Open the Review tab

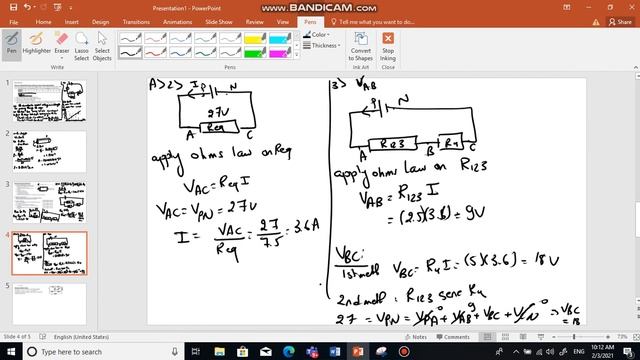(x=254, y=22)
